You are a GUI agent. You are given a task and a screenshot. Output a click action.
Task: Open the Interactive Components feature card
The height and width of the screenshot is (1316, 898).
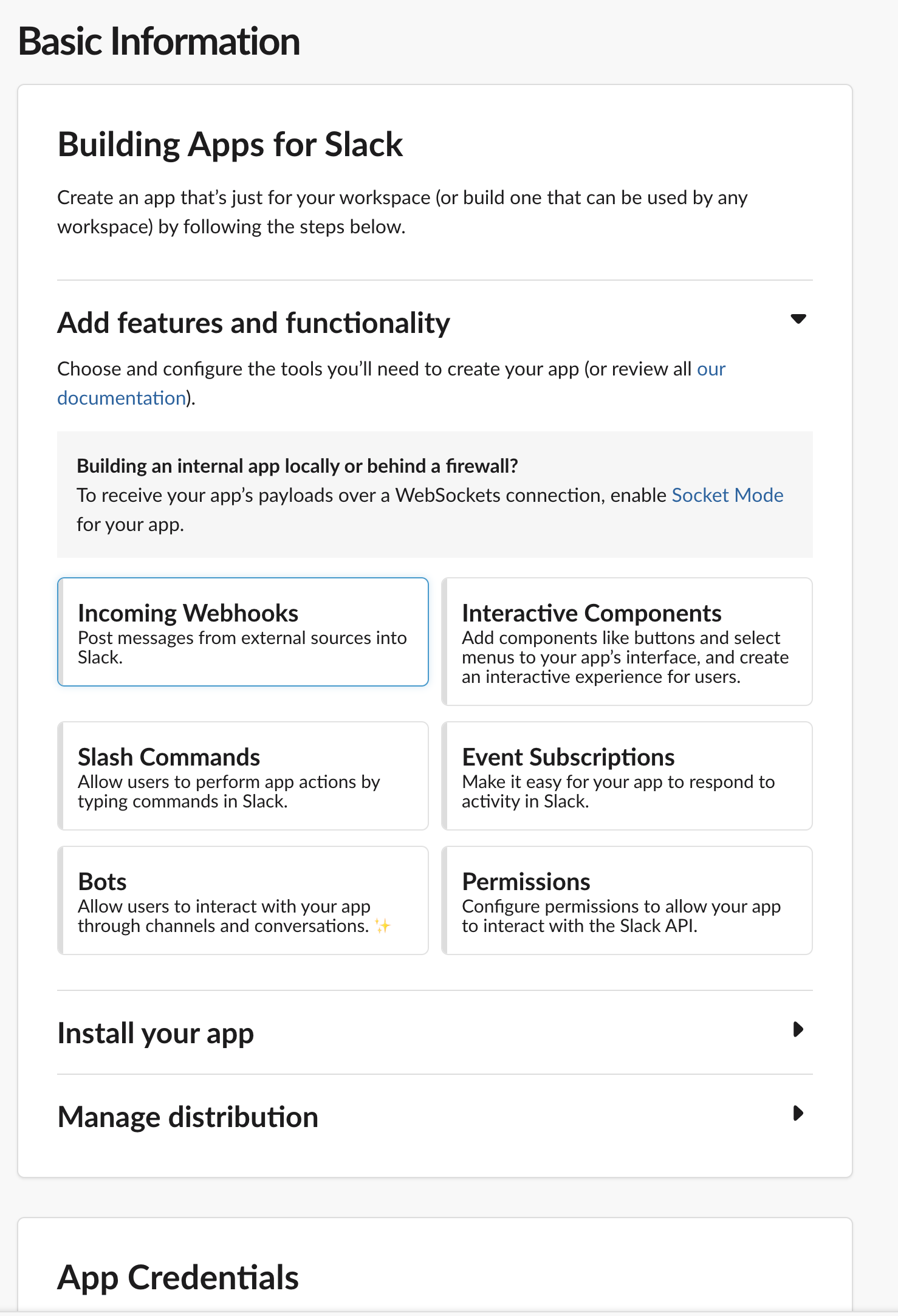627,642
